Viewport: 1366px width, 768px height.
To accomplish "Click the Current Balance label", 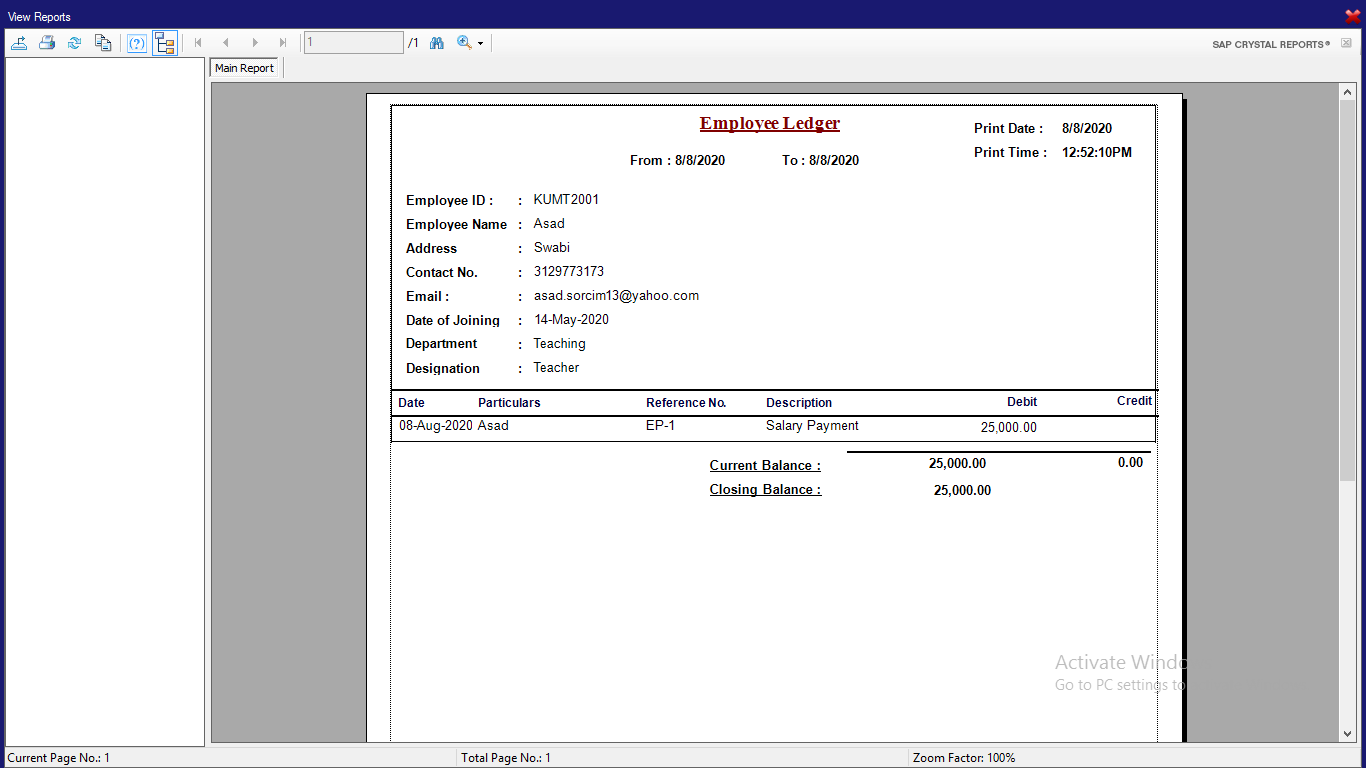I will point(765,466).
